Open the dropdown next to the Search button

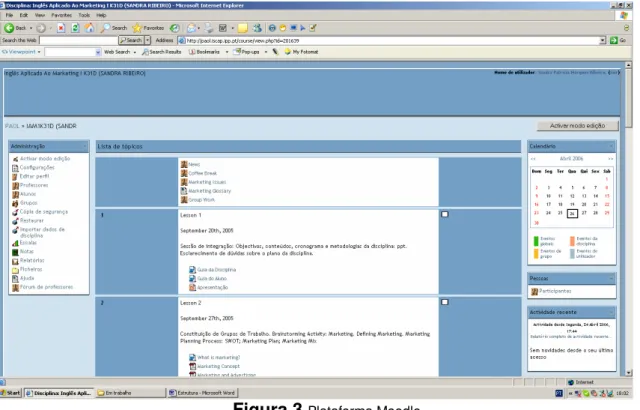coord(147,40)
